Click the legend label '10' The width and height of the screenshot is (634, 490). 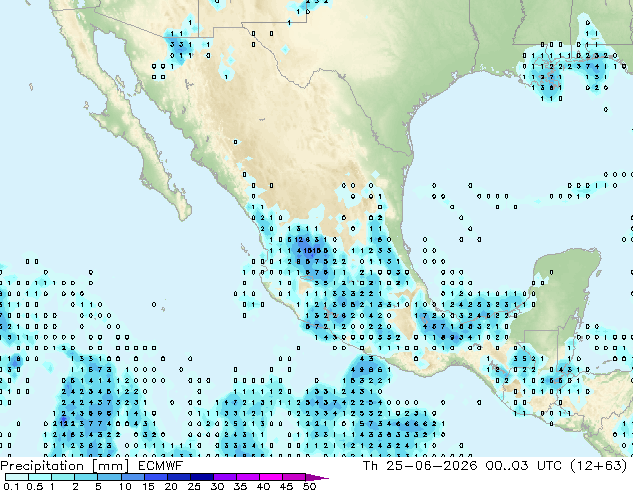(125, 486)
